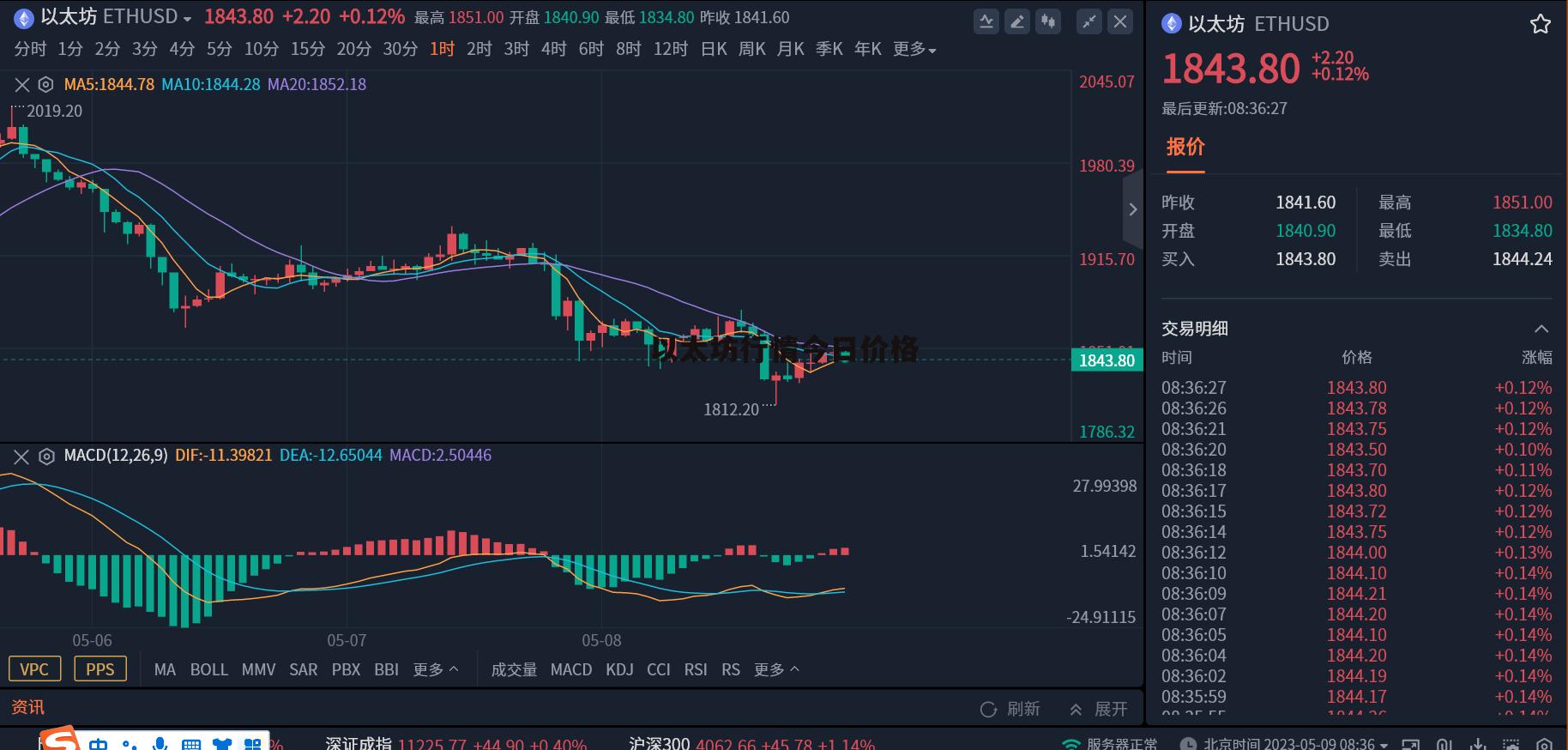Collapse right panel with side arrow handle
Viewport: 1568px width, 750px height.
click(x=1133, y=209)
